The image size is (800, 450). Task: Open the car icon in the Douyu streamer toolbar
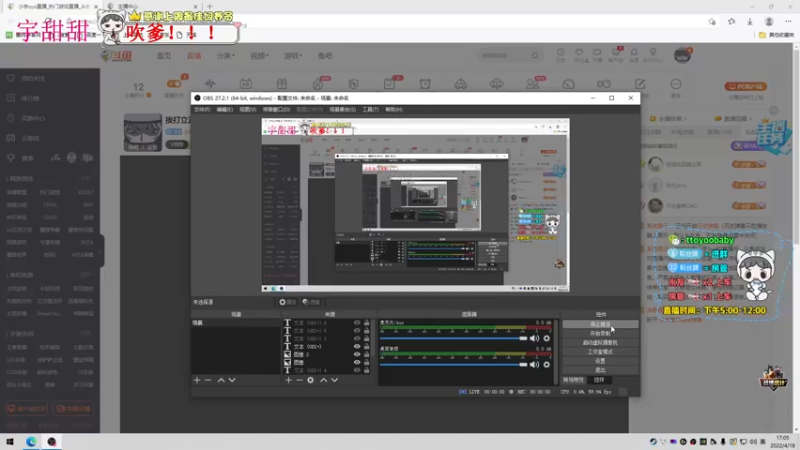(461, 84)
